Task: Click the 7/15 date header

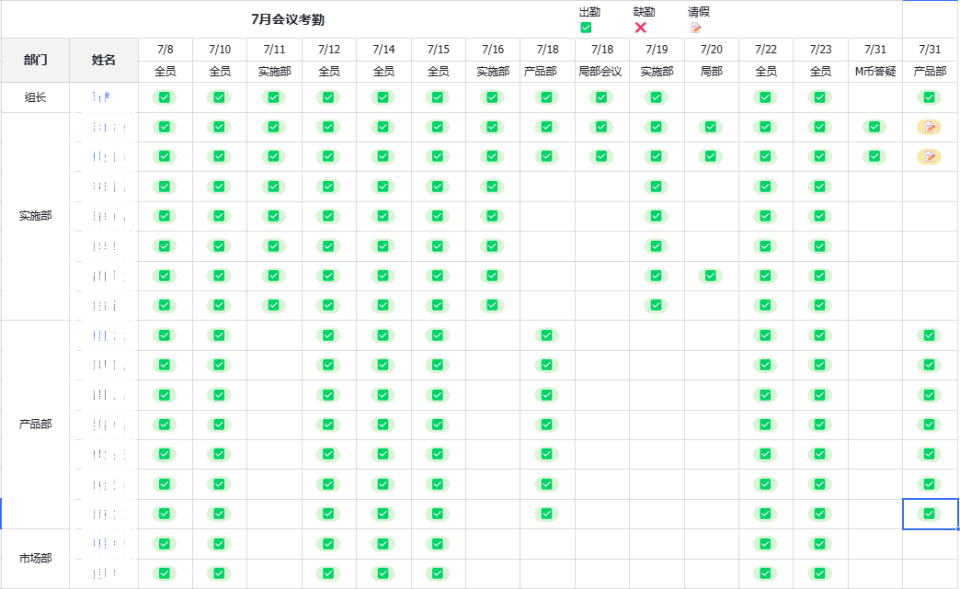Action: tap(438, 50)
